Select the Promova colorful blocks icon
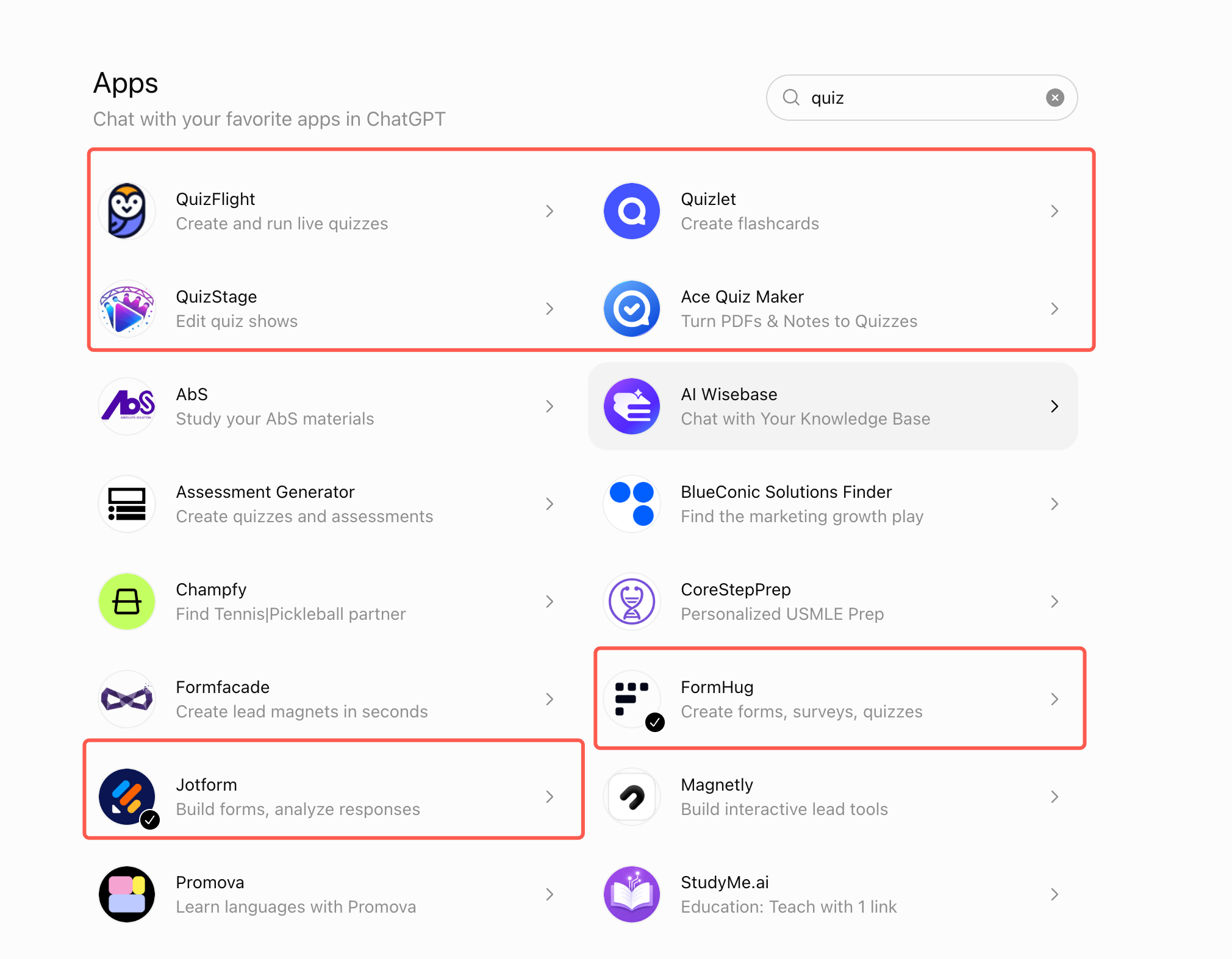 (127, 894)
